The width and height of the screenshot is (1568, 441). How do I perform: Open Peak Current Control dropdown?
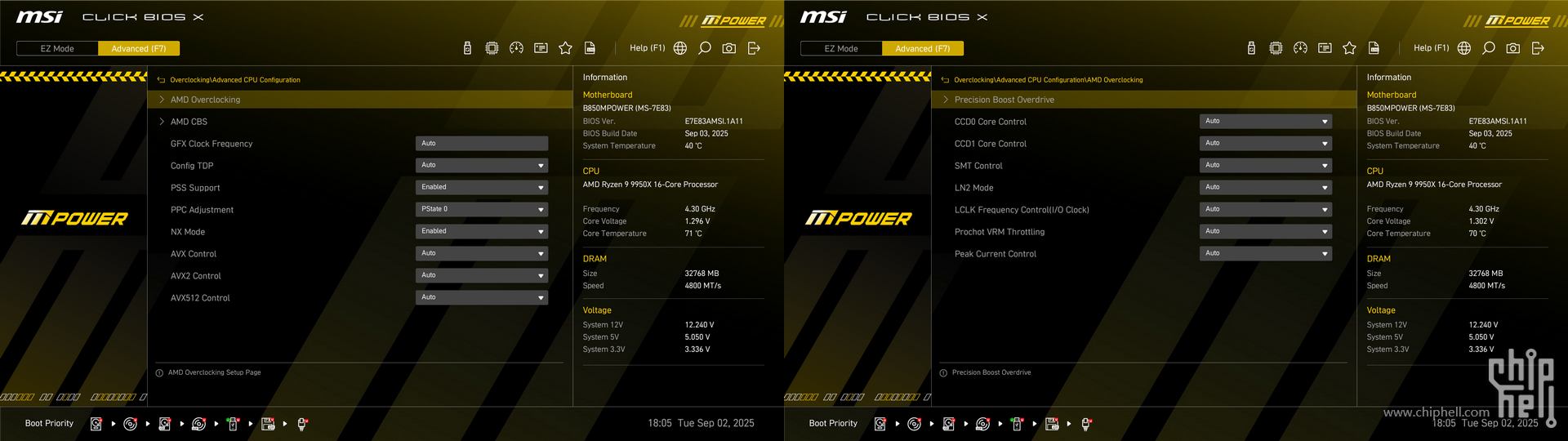coord(1266,253)
